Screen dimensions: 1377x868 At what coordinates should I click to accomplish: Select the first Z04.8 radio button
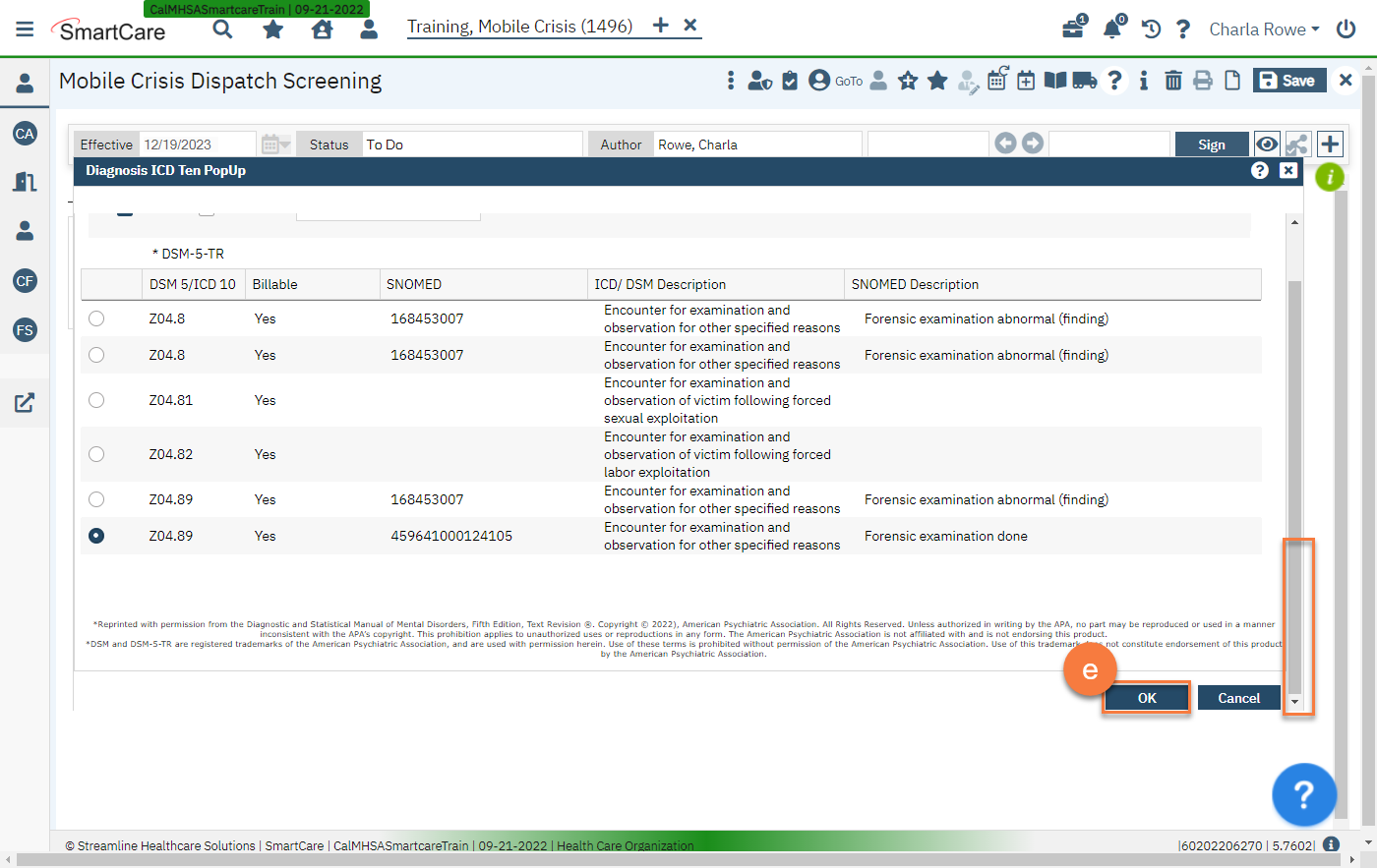(95, 318)
